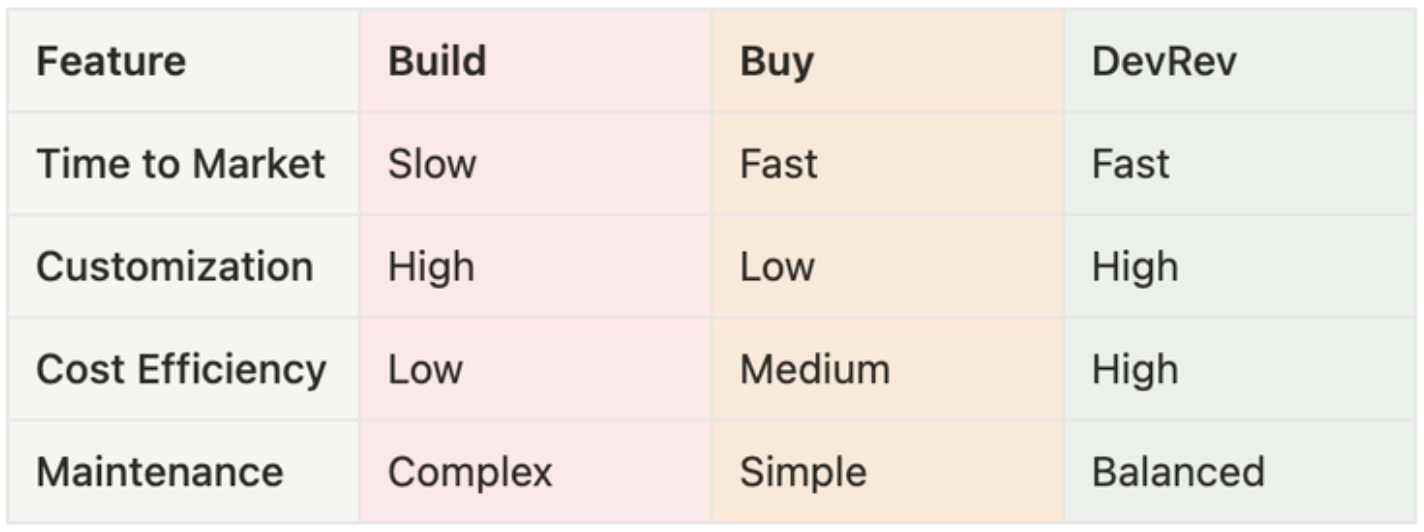Screen dimensions: 1424x532
Task: Click the Balanced cell
Action: [1178, 472]
